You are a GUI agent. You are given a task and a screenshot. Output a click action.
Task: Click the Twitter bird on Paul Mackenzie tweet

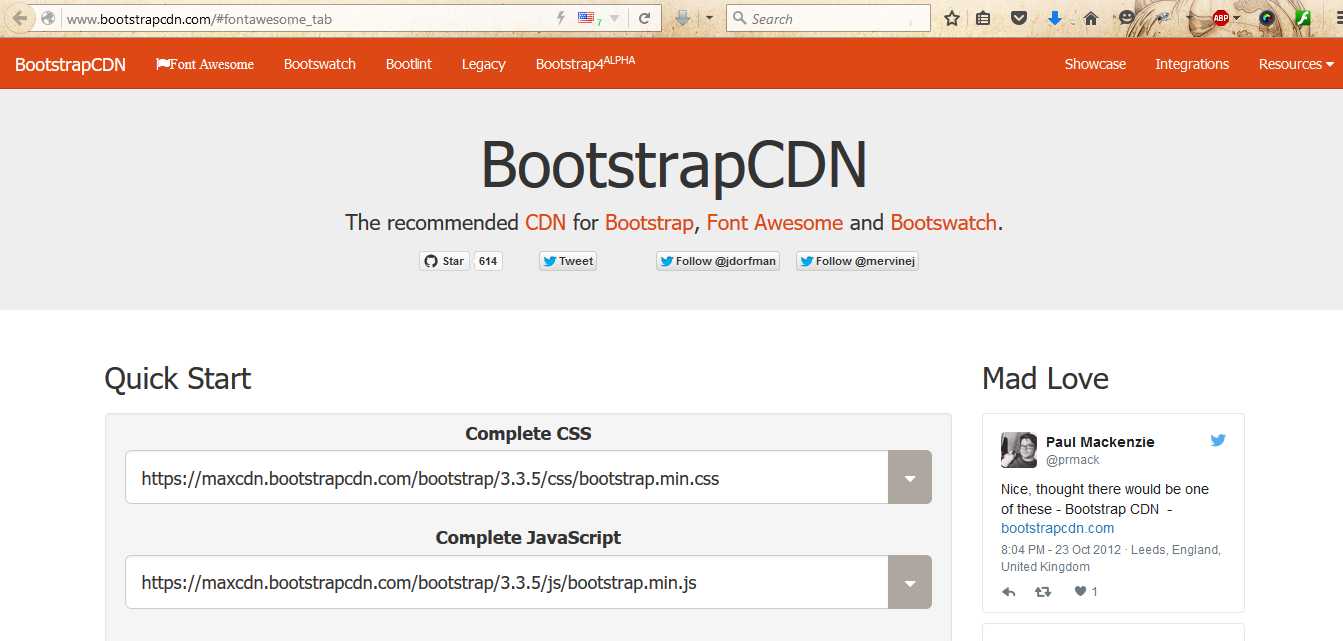1218,440
